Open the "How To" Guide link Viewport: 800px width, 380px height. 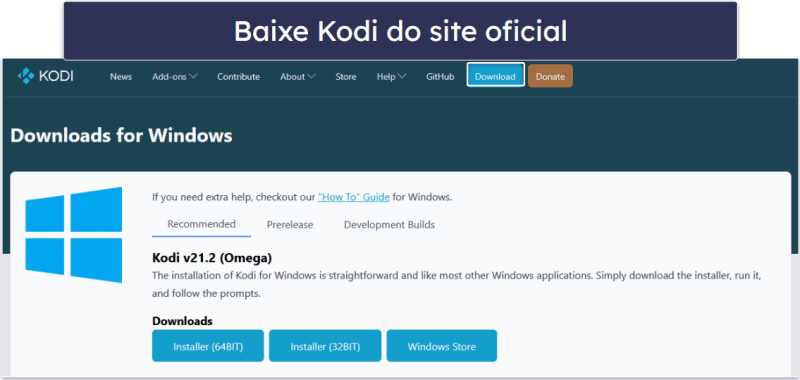tap(354, 197)
